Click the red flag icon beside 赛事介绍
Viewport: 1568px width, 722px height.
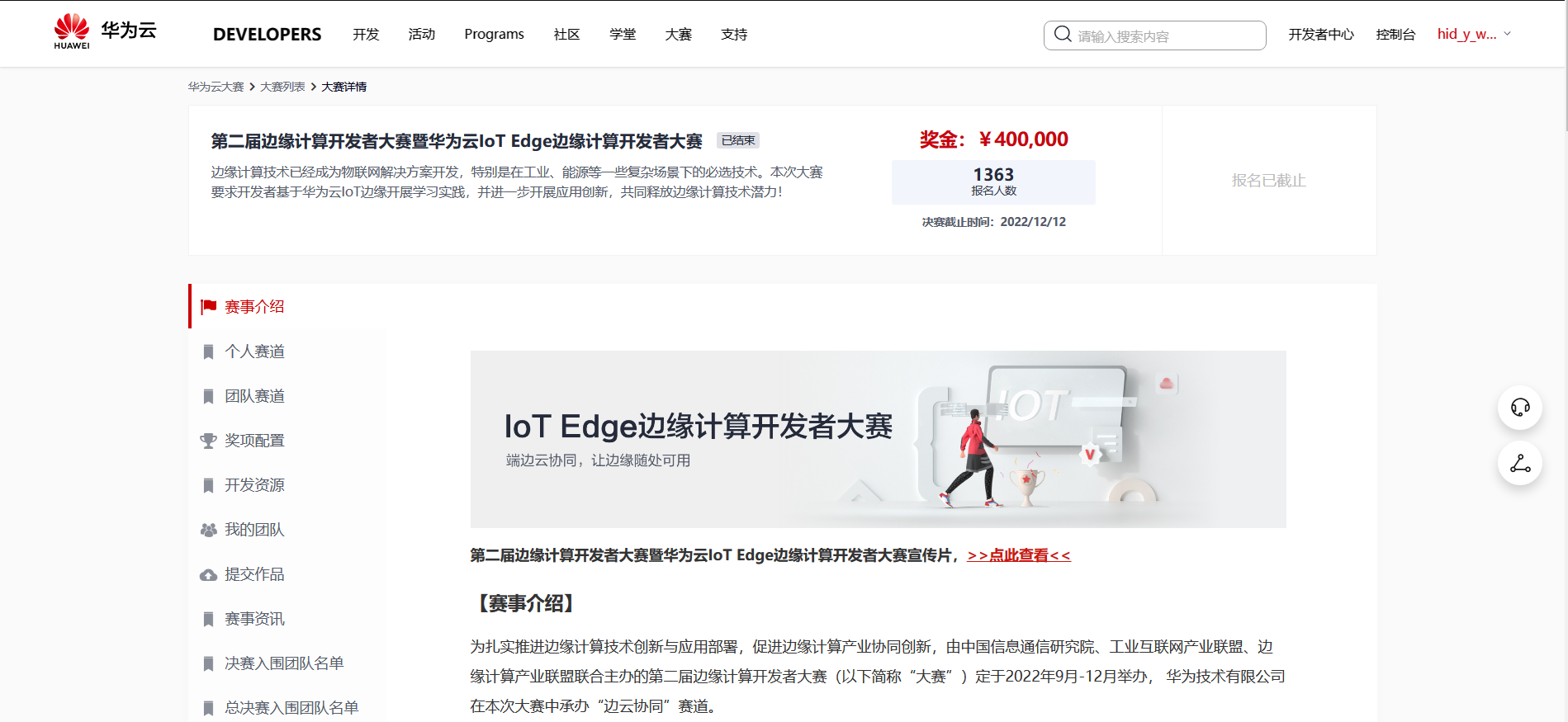[209, 307]
